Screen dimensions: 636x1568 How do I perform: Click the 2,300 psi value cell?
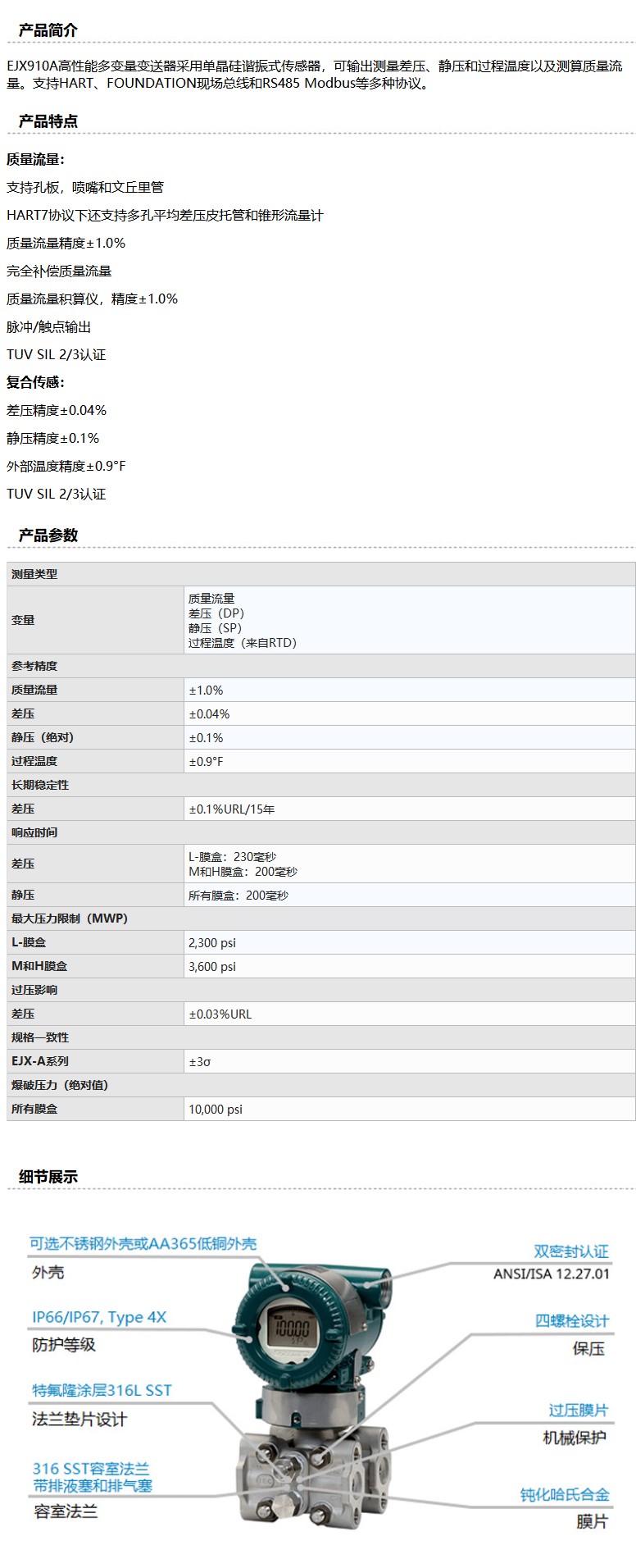[x=409, y=942]
